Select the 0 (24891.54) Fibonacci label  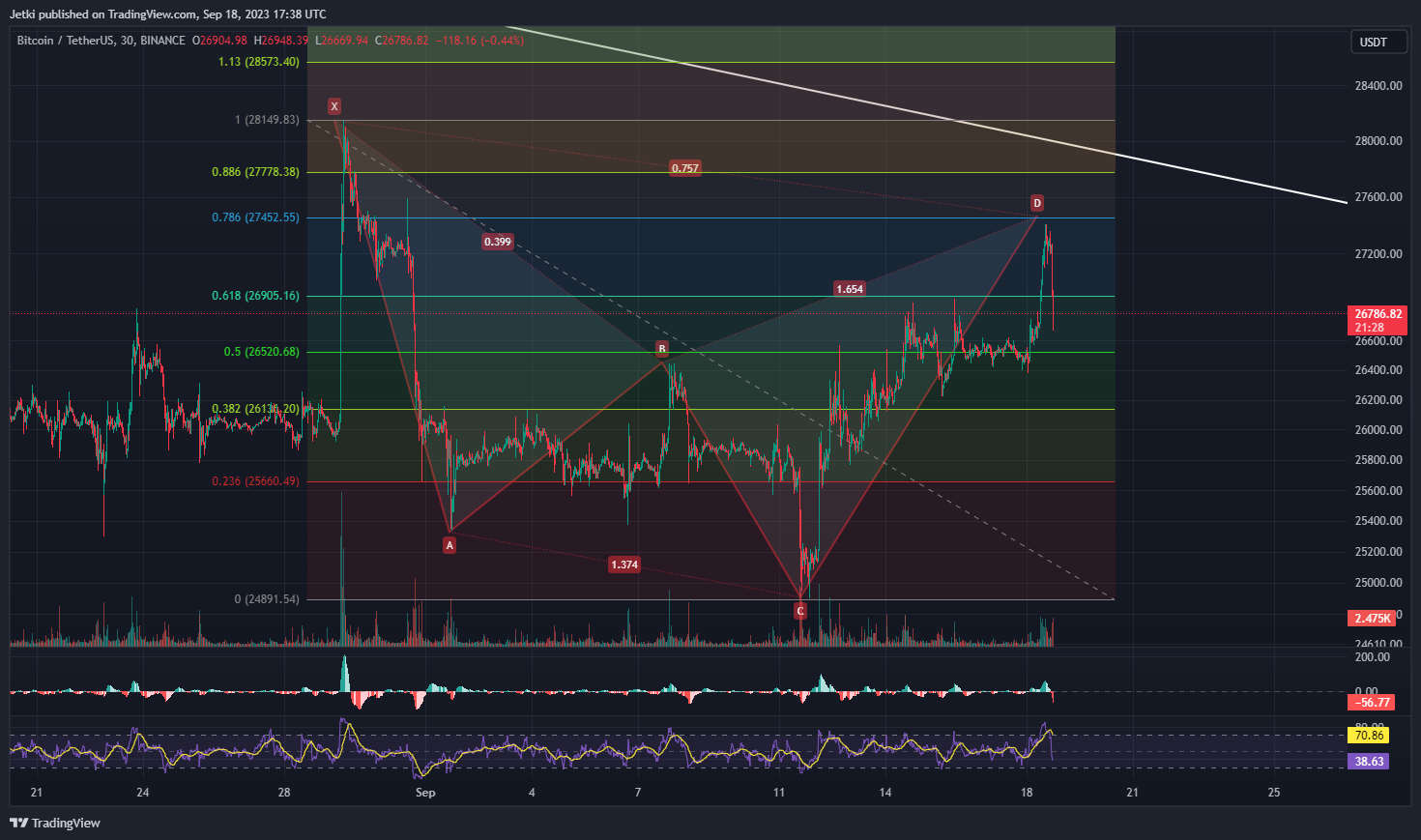[x=267, y=599]
